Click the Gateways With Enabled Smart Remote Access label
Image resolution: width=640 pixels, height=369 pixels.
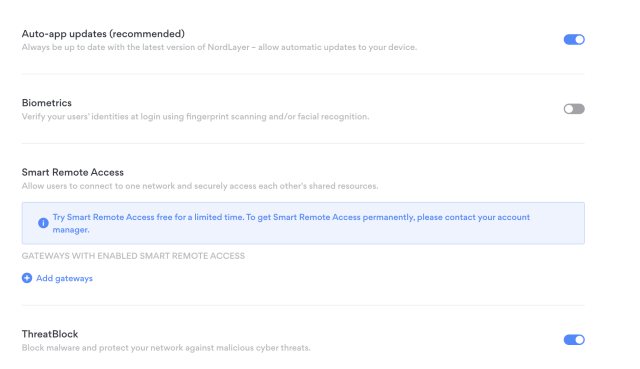[133, 256]
